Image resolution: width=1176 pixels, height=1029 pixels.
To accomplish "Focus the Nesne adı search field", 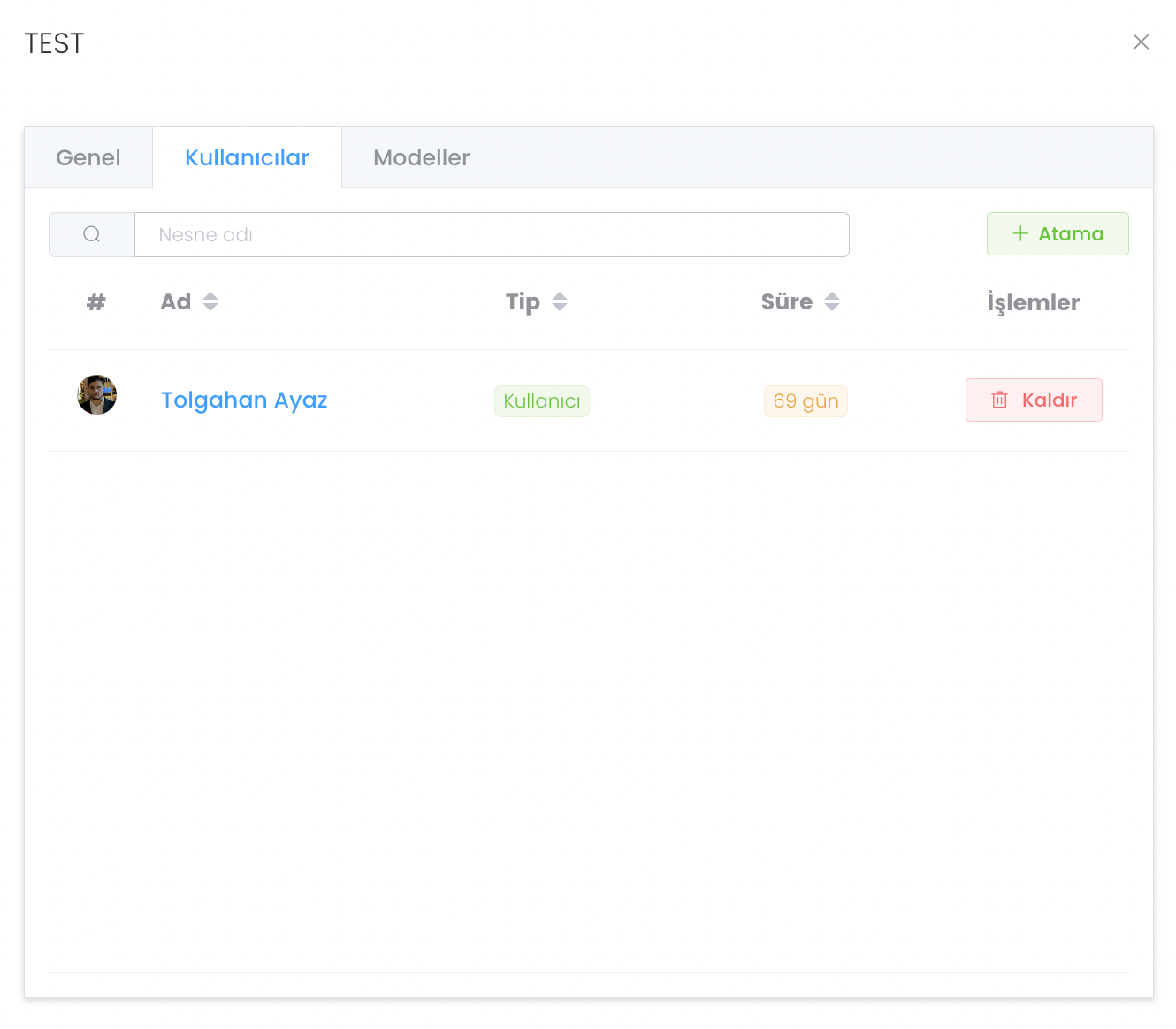I will coord(492,234).
